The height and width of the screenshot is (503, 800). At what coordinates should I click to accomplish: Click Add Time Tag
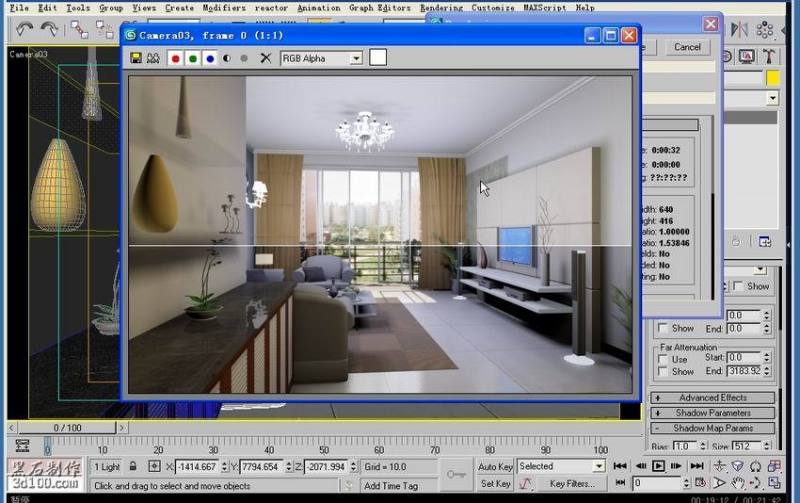coord(391,486)
